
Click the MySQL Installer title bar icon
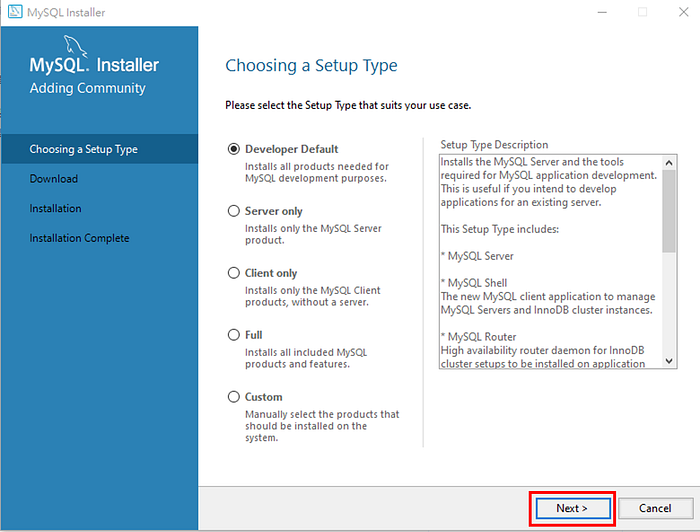click(15, 12)
